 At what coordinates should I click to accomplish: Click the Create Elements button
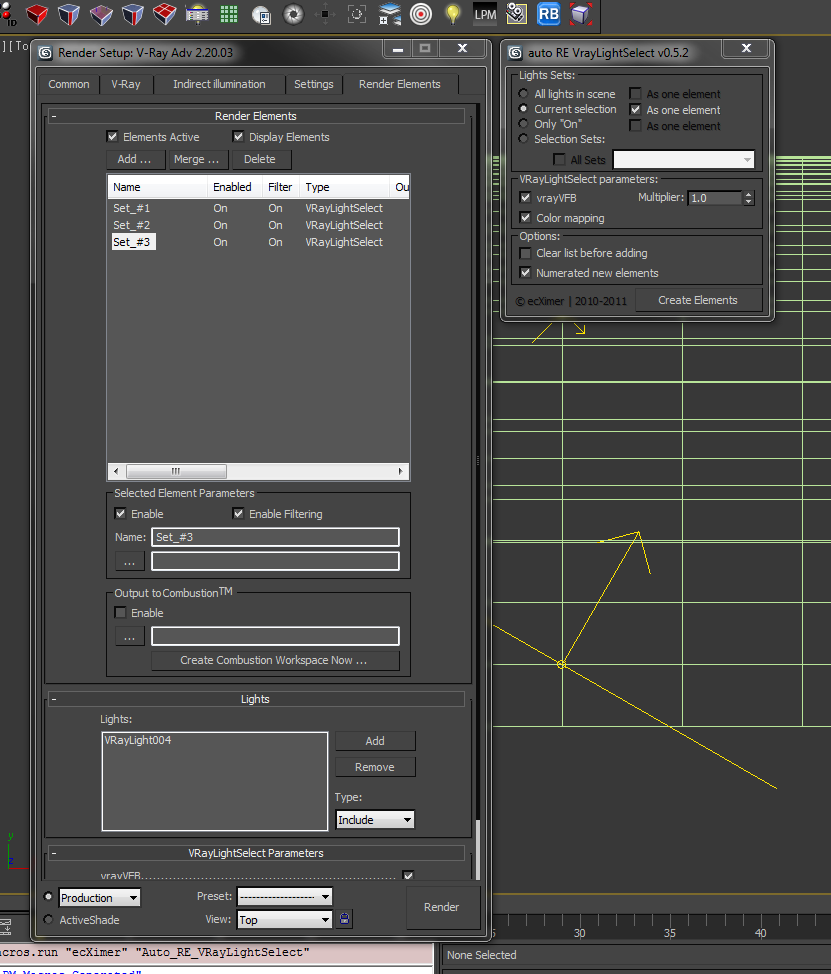pos(698,299)
